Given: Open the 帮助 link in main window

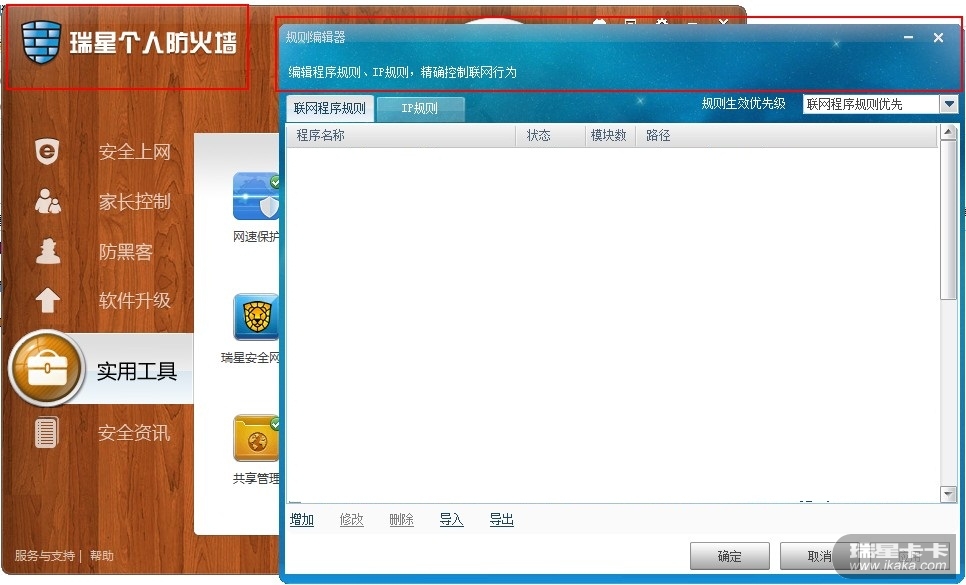Looking at the screenshot, I should click(x=102, y=555).
